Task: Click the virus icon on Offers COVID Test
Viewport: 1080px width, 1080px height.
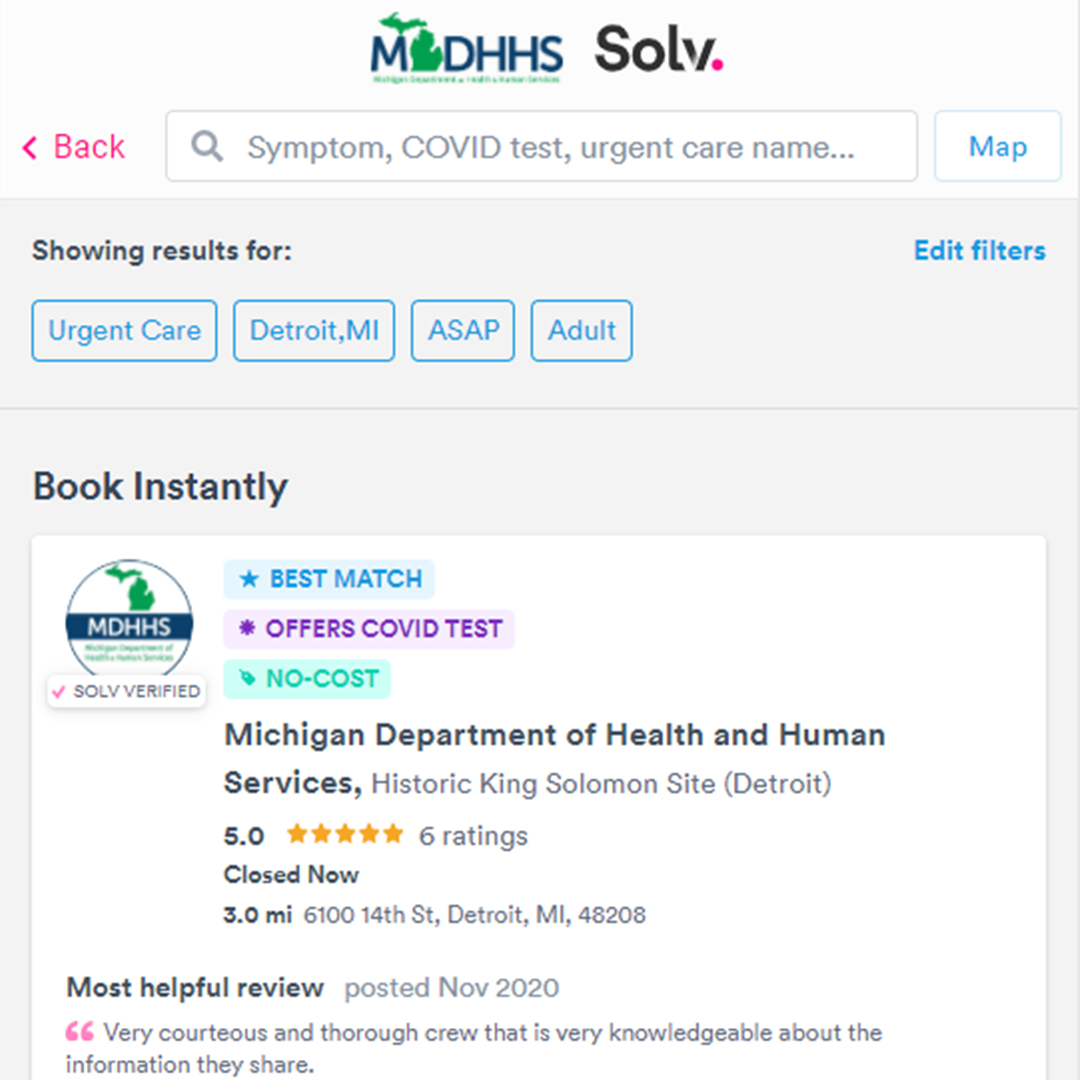Action: coord(247,627)
